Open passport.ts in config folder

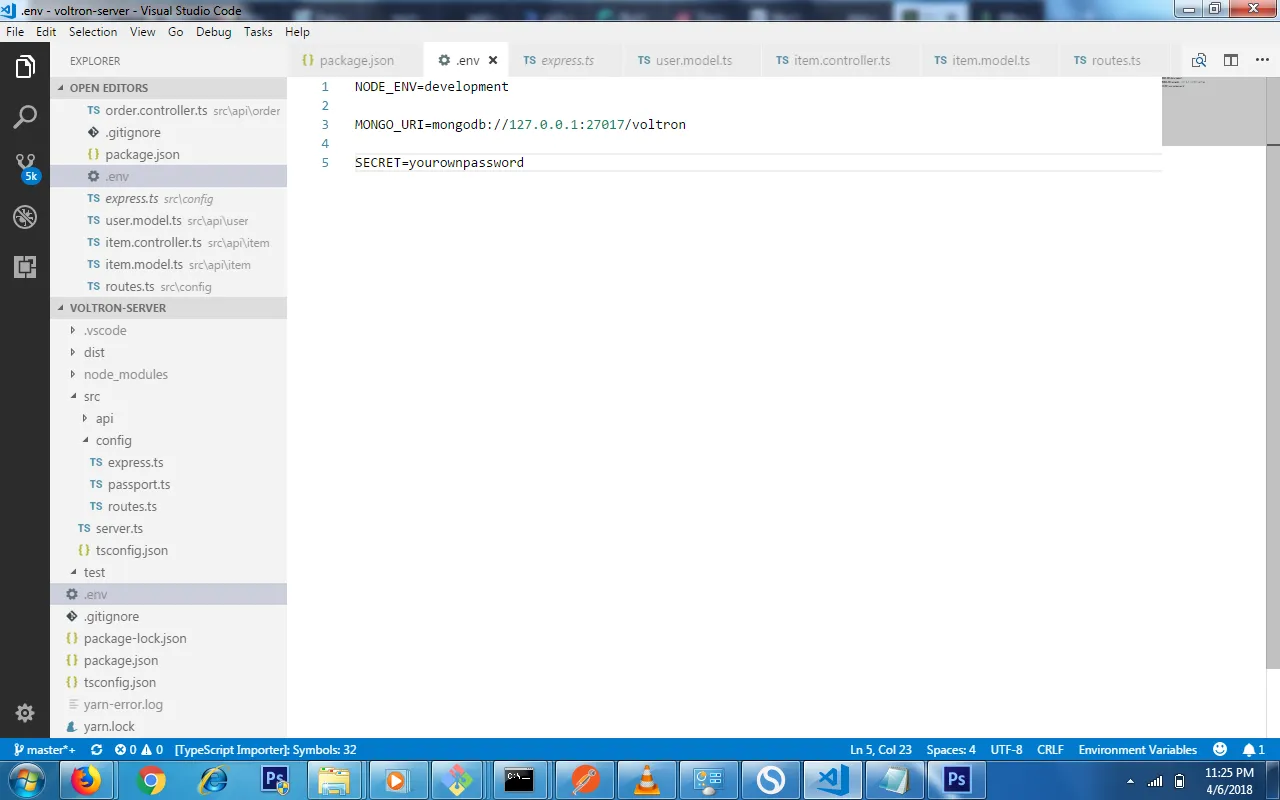click(x=139, y=484)
